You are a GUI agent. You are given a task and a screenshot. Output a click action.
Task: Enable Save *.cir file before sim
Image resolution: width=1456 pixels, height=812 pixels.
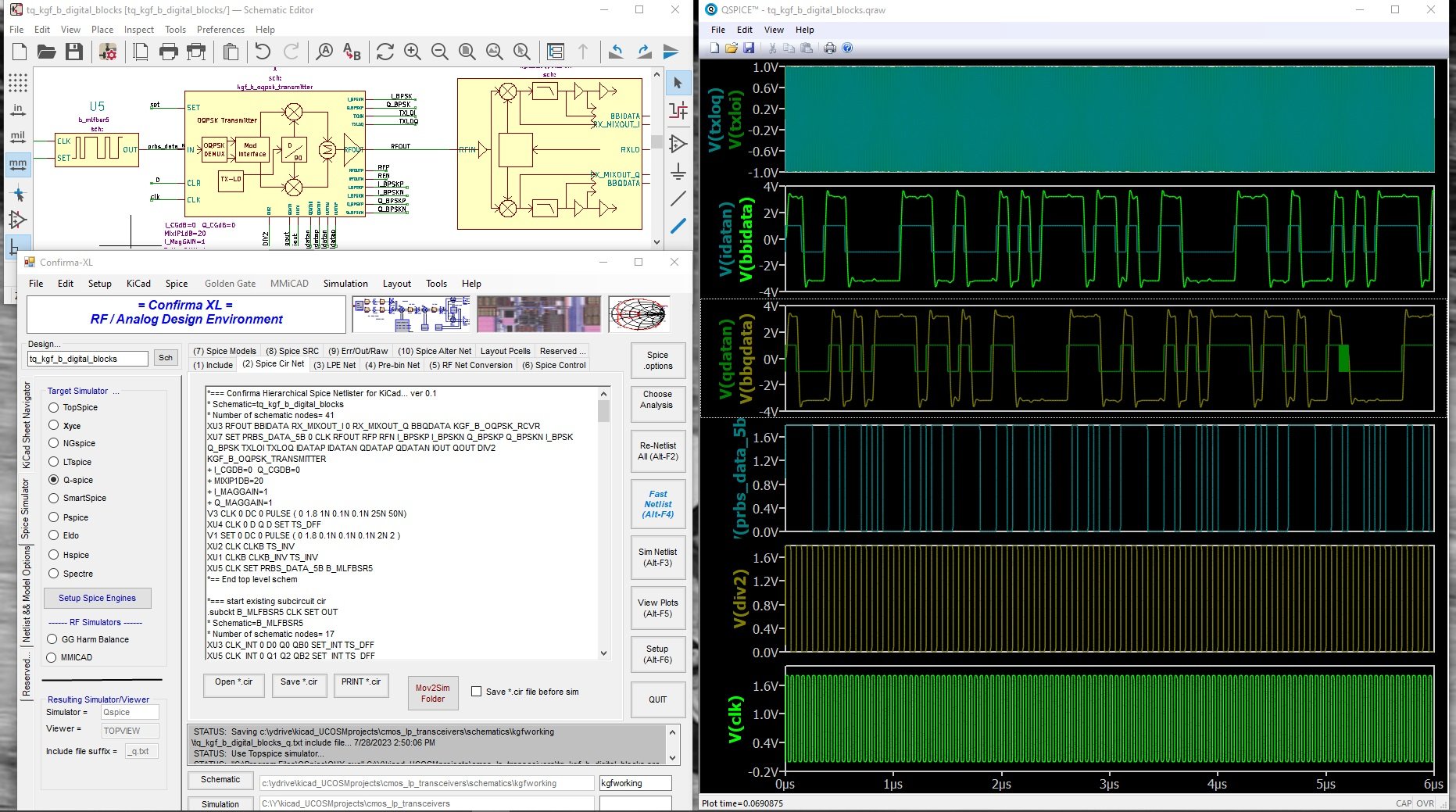point(476,692)
